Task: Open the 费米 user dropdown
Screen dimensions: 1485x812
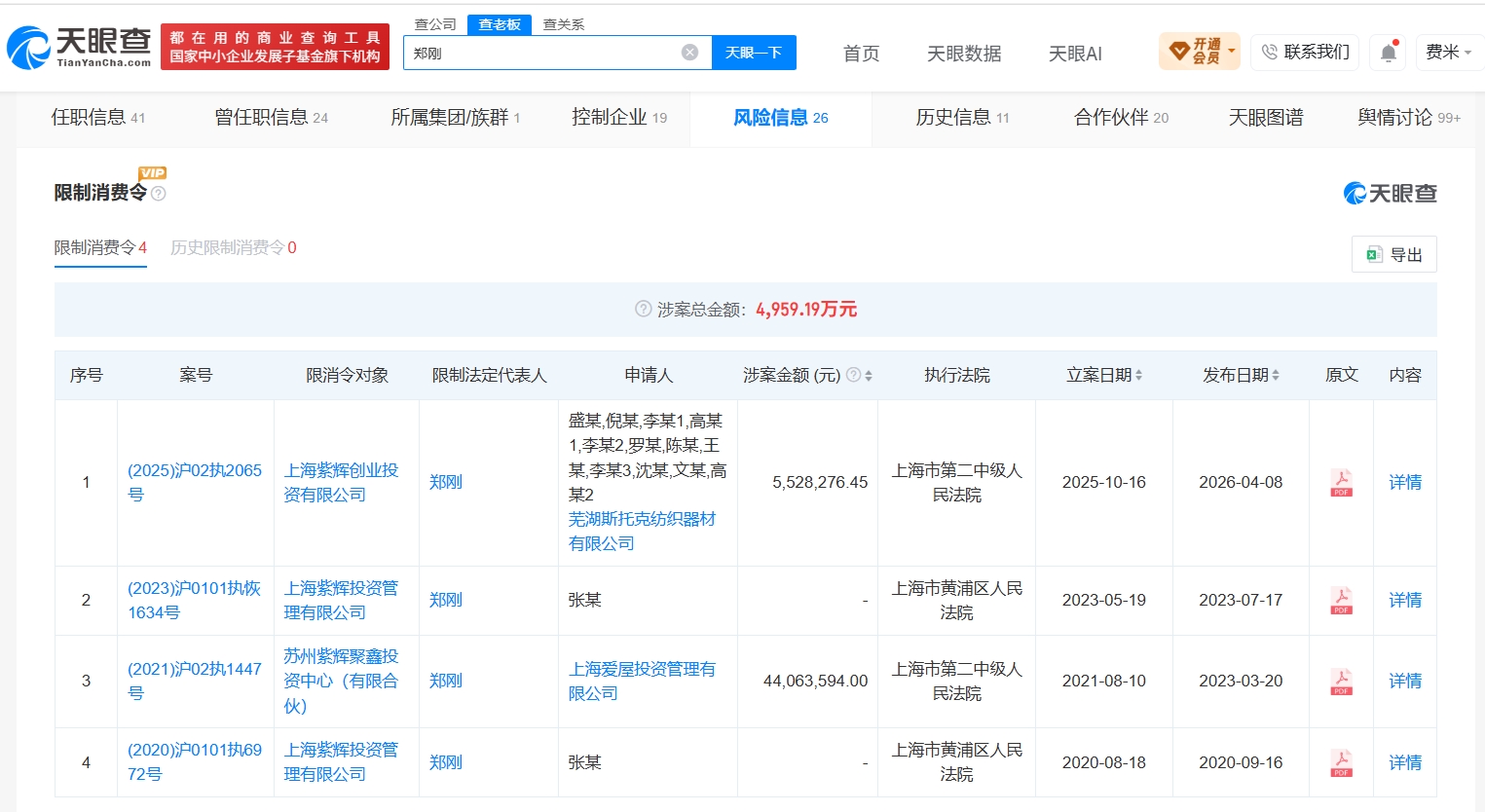Action: [x=1448, y=52]
